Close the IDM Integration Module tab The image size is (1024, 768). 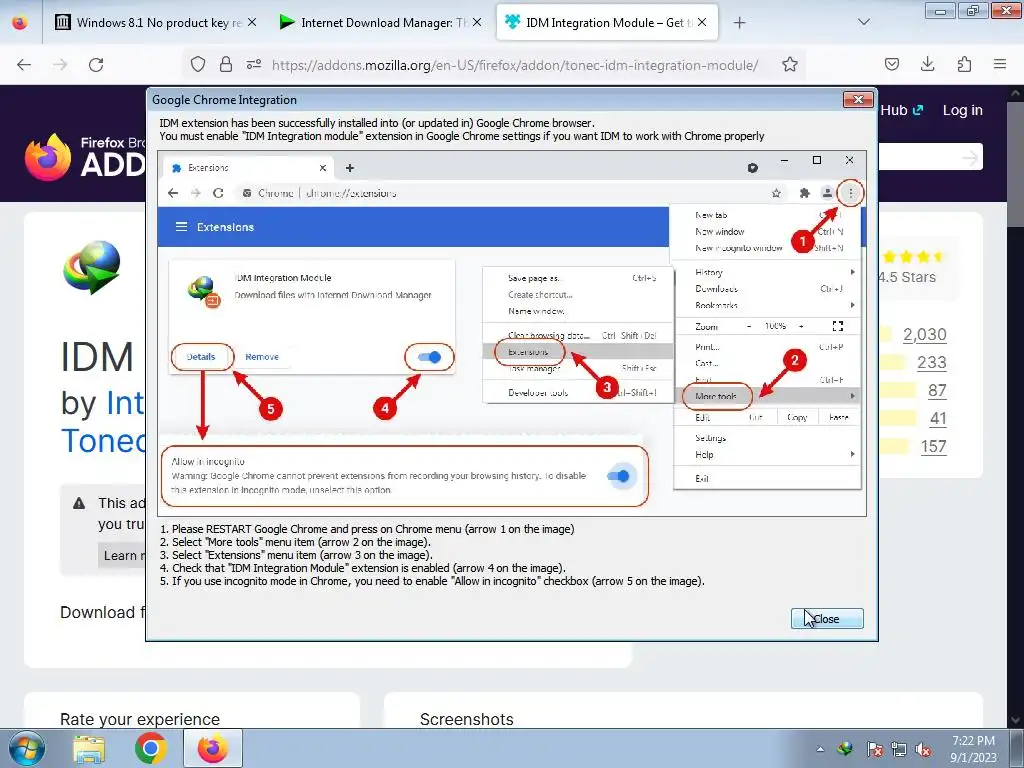click(x=702, y=22)
